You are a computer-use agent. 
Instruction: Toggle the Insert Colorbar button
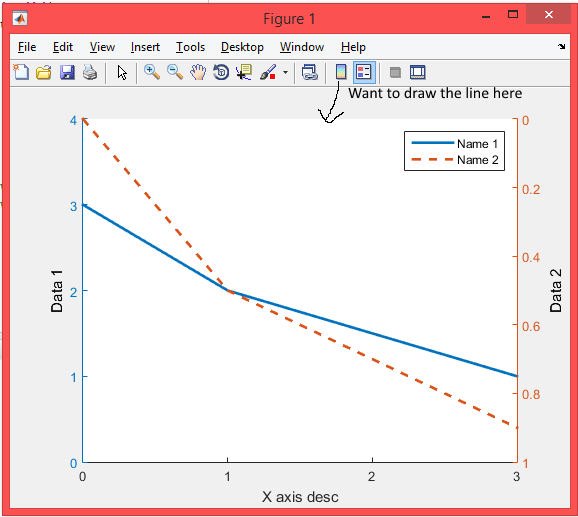(x=341, y=72)
